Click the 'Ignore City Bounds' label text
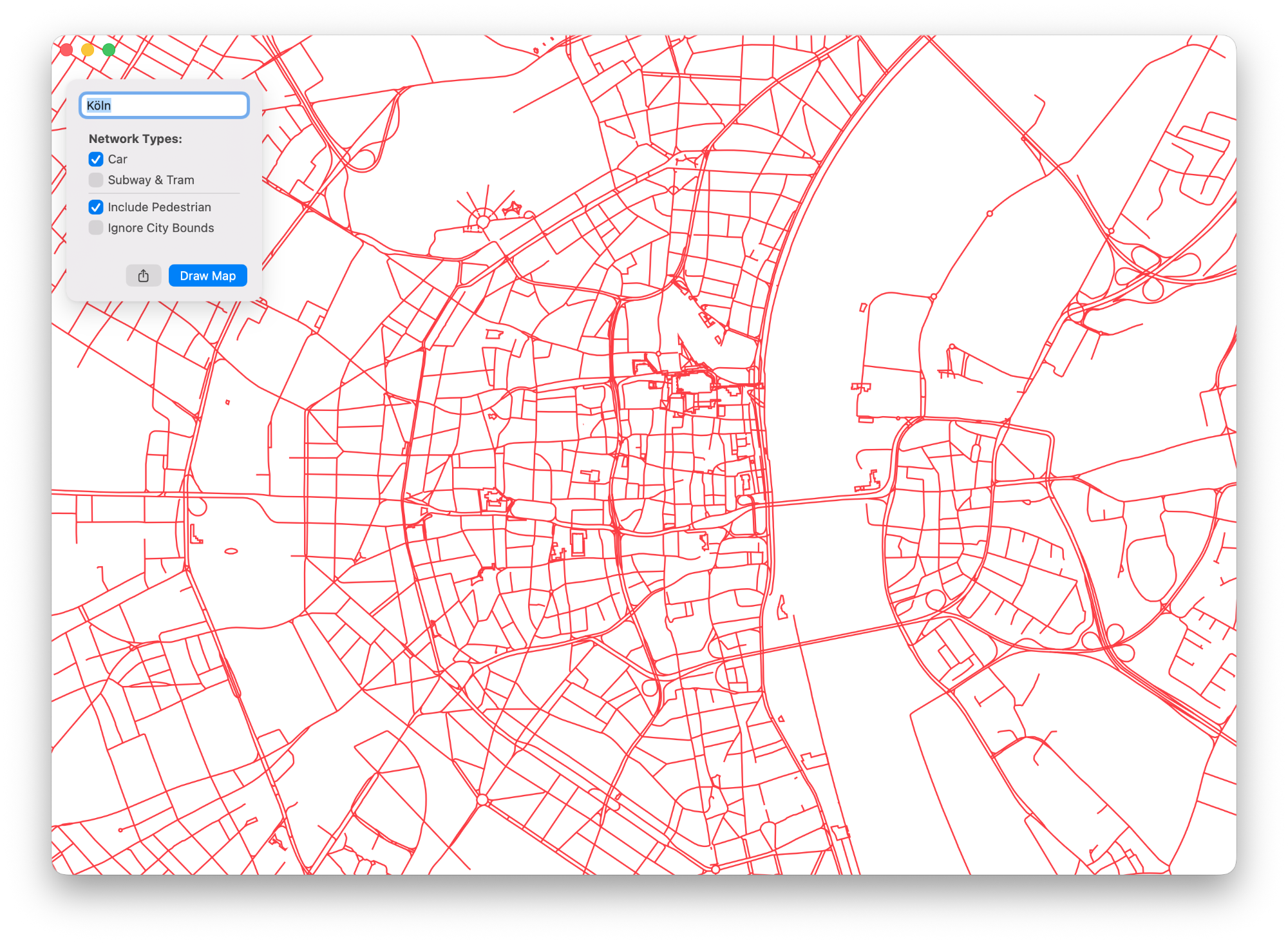Image resolution: width=1288 pixels, height=943 pixels. click(160, 227)
